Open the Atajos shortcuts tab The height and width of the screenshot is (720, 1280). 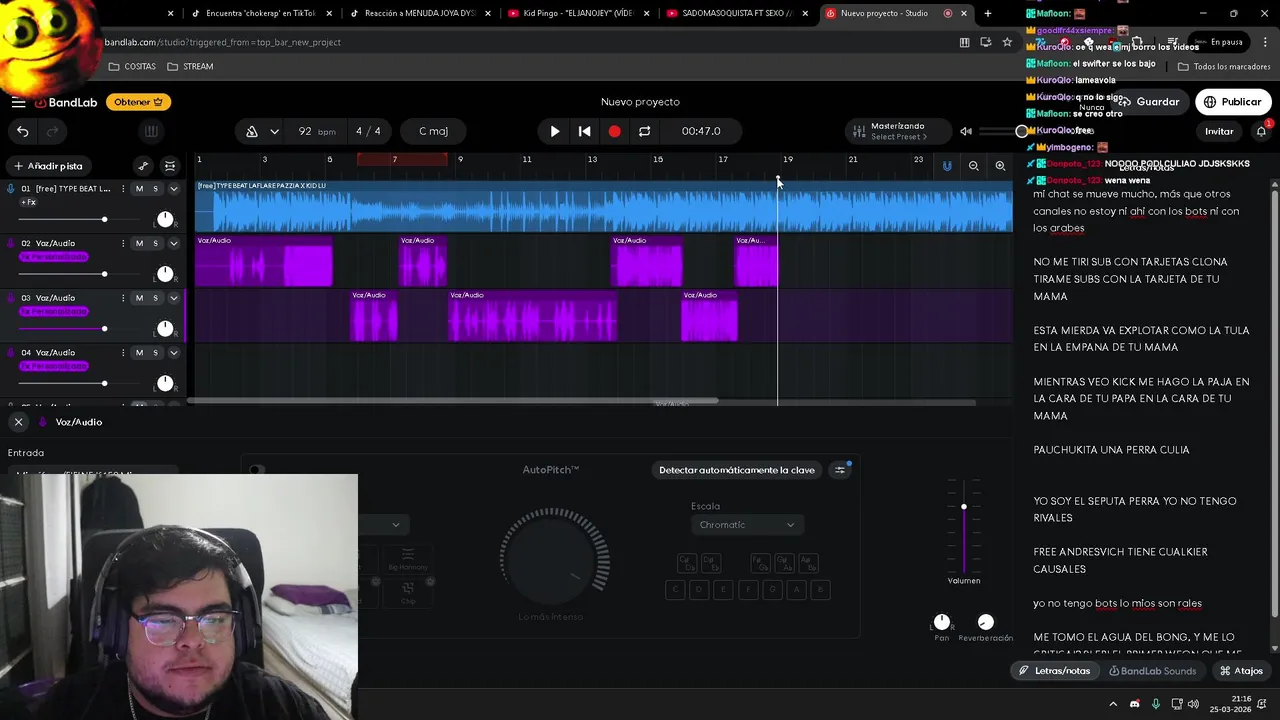1240,671
